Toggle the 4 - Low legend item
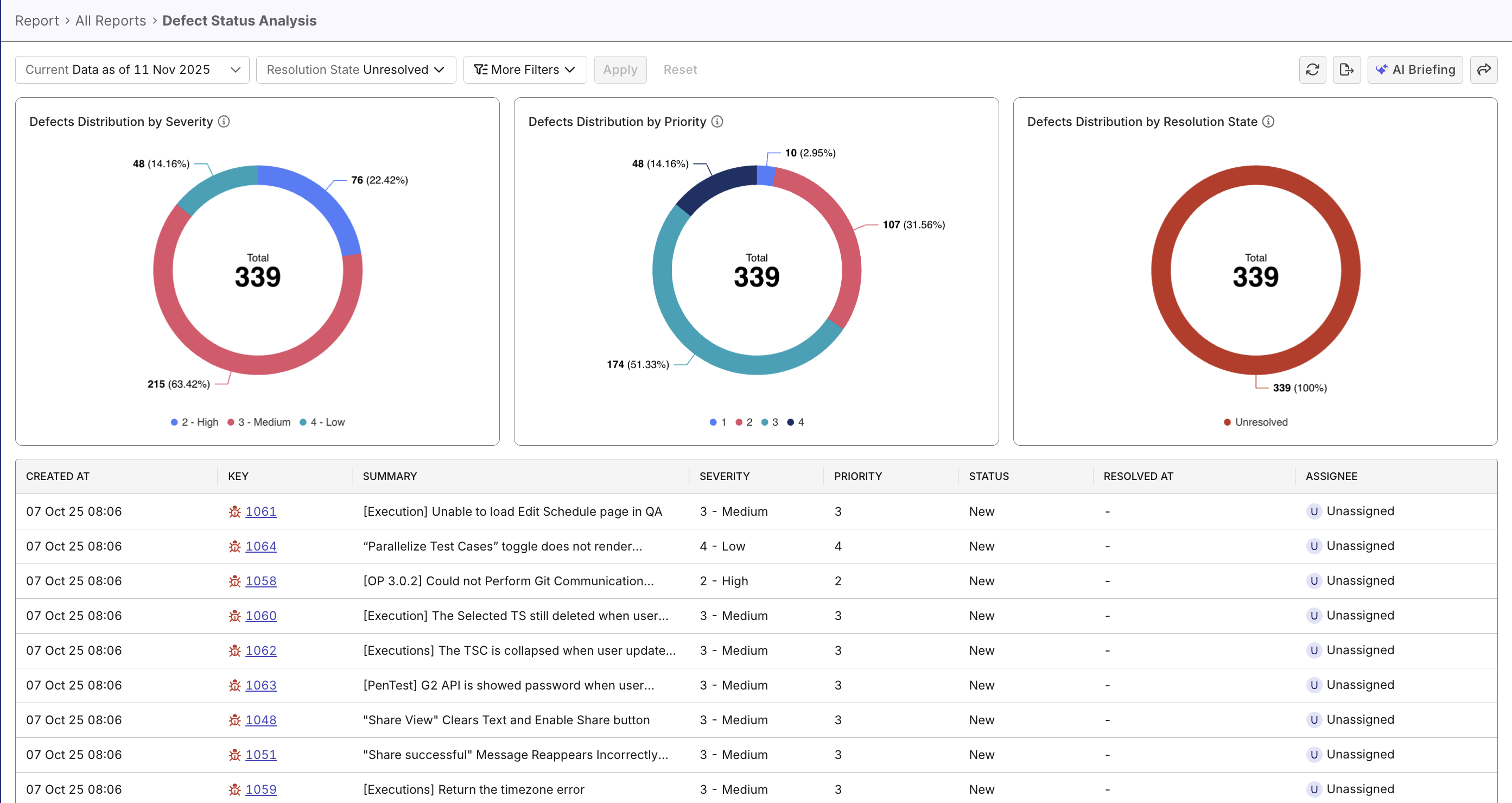This screenshot has width=1512, height=803. [322, 421]
